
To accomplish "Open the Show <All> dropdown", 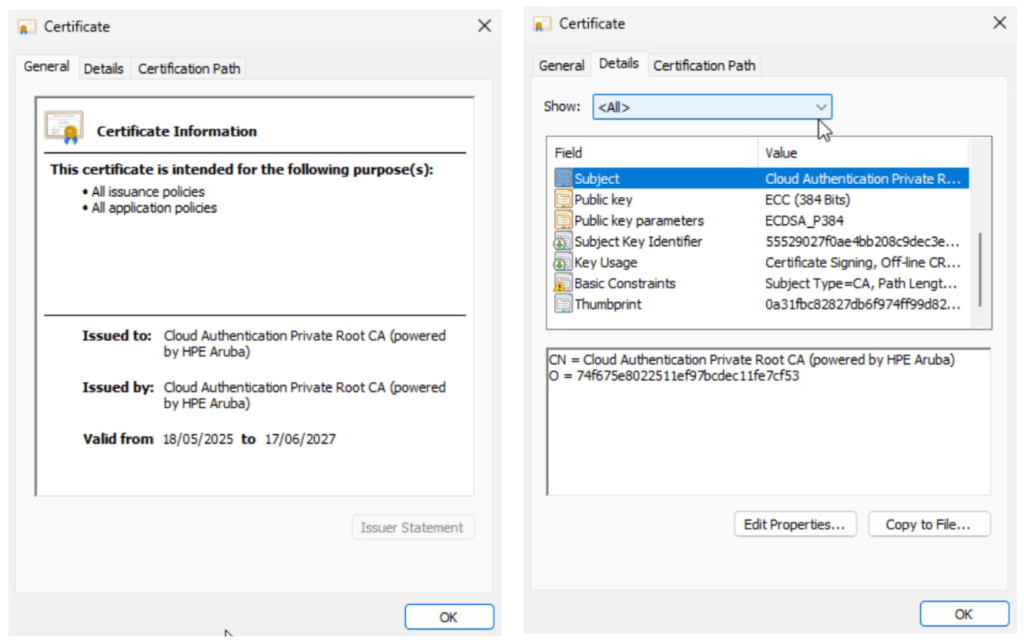I will pyautogui.click(x=712, y=107).
